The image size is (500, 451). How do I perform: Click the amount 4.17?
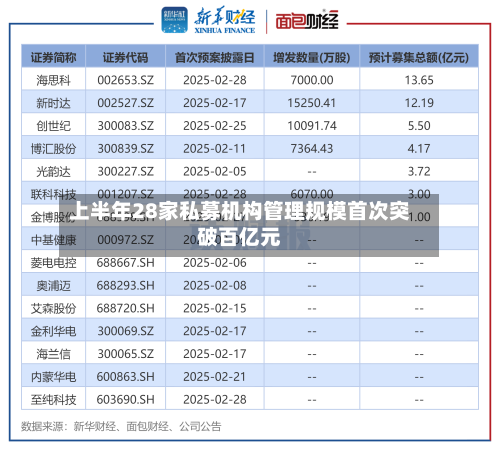coord(419,149)
